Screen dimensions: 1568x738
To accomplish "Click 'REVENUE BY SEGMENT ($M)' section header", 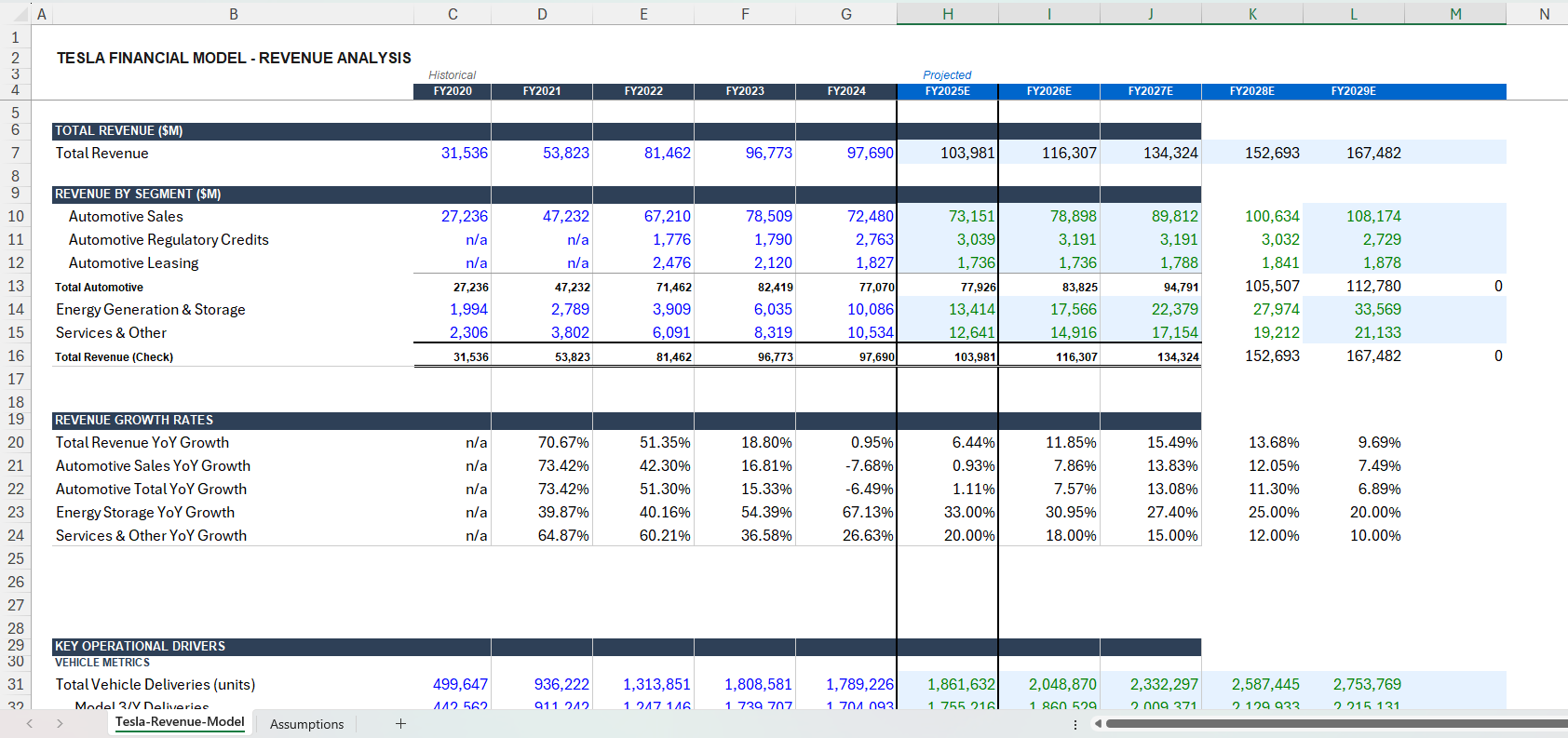I will click(x=137, y=195).
